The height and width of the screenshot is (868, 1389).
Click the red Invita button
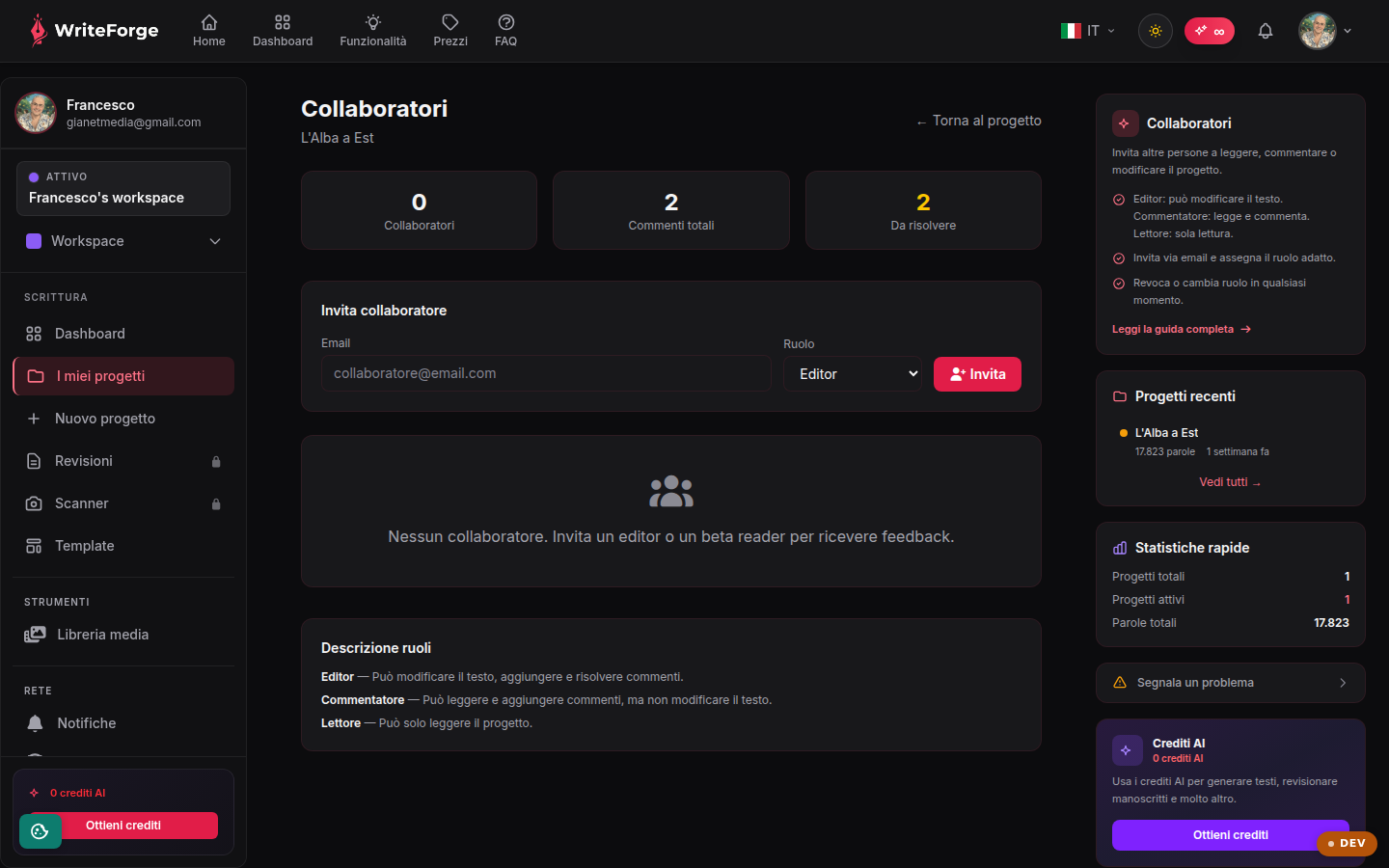(977, 374)
